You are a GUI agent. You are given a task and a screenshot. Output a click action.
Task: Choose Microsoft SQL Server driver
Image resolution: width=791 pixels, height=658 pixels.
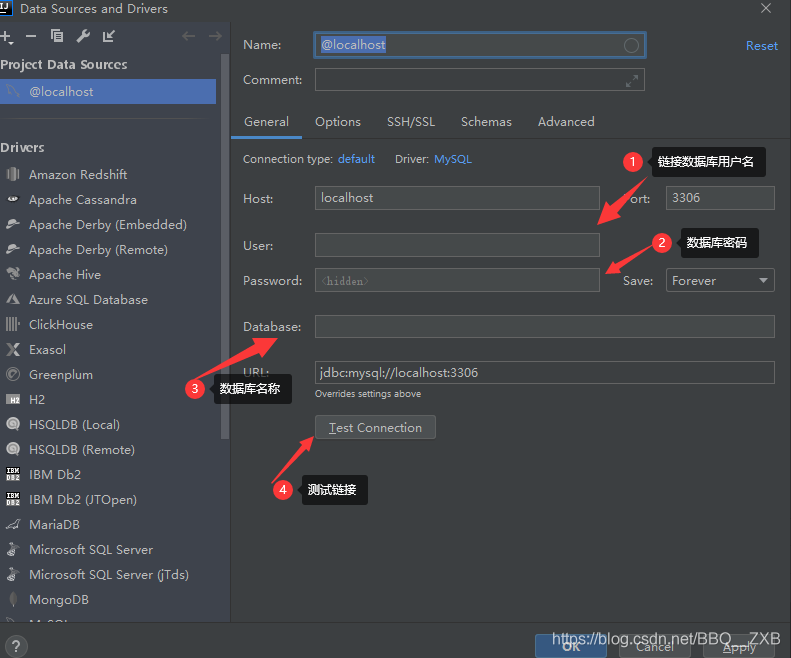tap(91, 550)
